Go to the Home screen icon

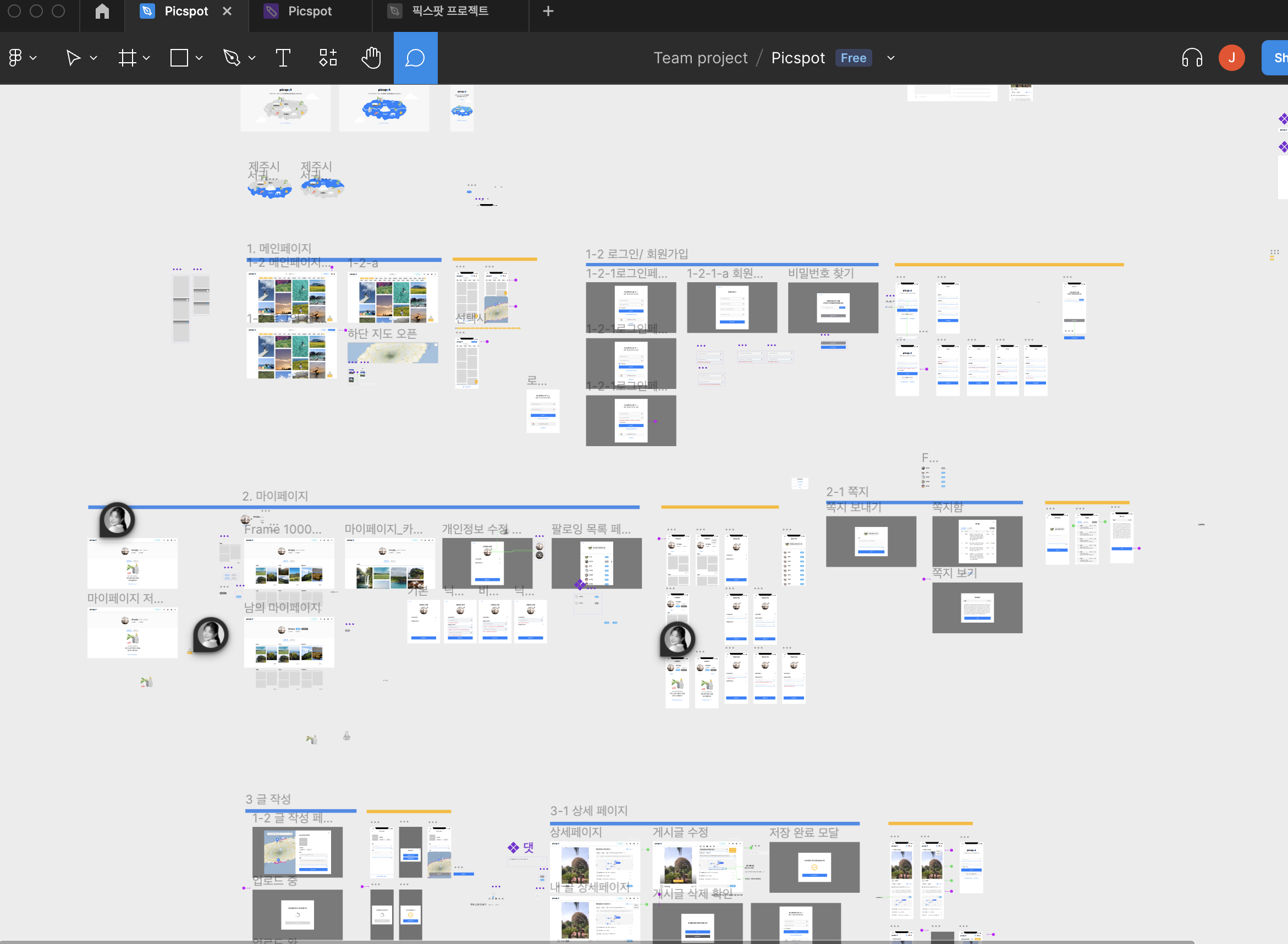point(102,11)
